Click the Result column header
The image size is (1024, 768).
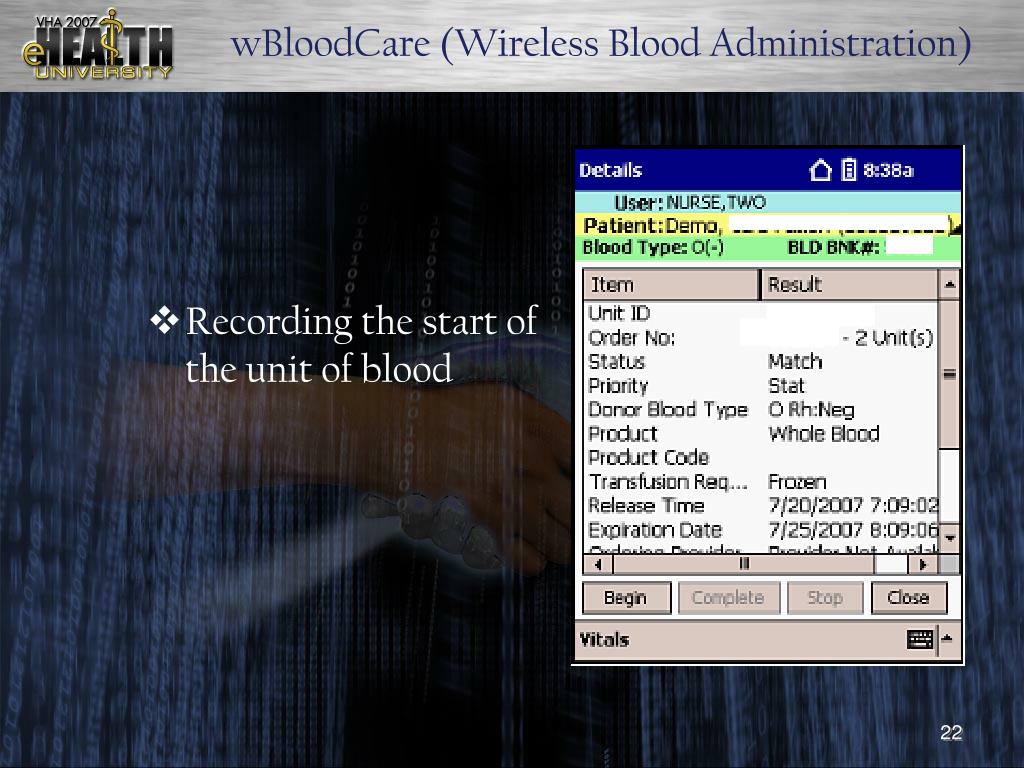click(849, 285)
